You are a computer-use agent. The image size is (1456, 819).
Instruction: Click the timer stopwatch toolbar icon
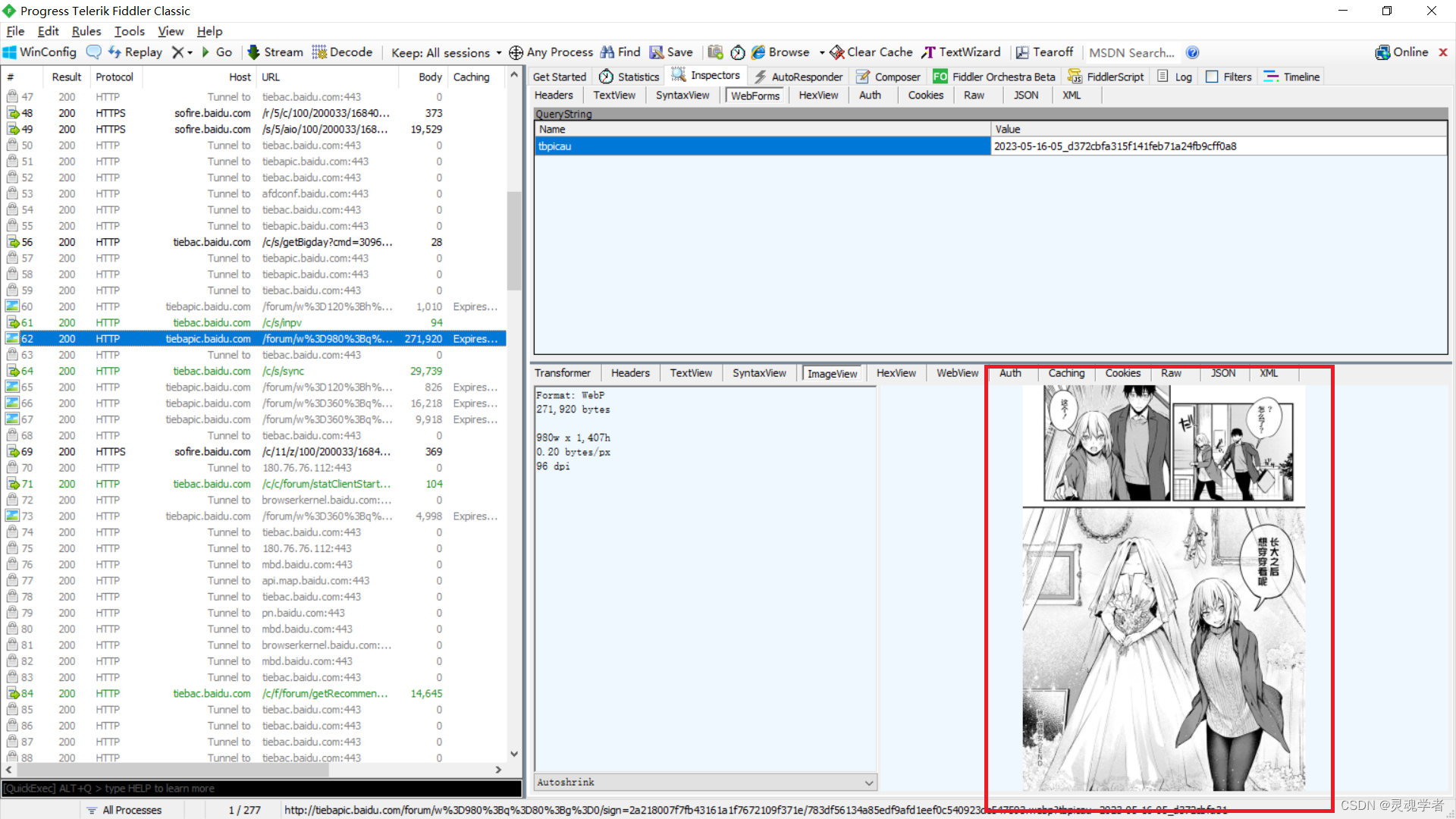[738, 52]
